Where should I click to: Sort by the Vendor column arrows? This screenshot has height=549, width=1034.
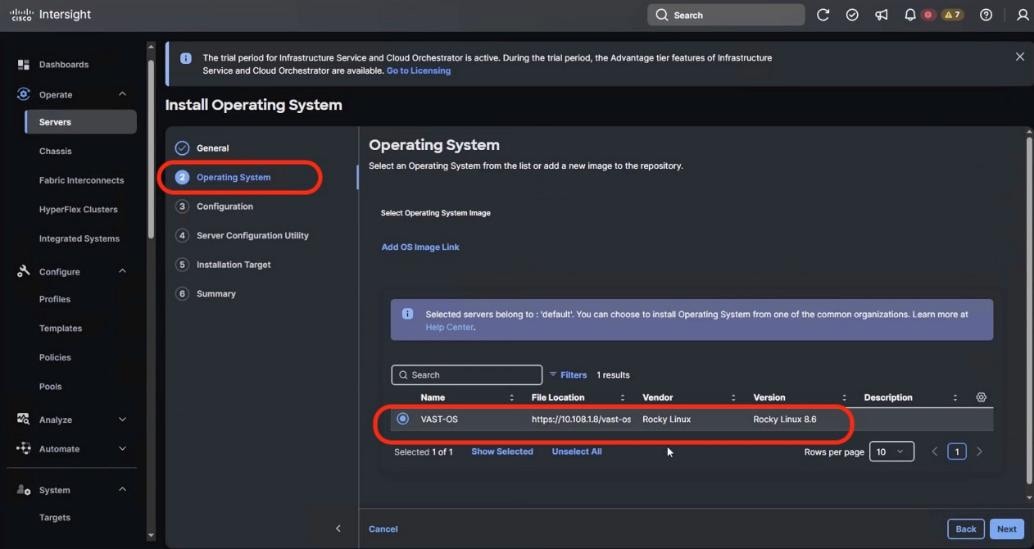click(x=733, y=397)
